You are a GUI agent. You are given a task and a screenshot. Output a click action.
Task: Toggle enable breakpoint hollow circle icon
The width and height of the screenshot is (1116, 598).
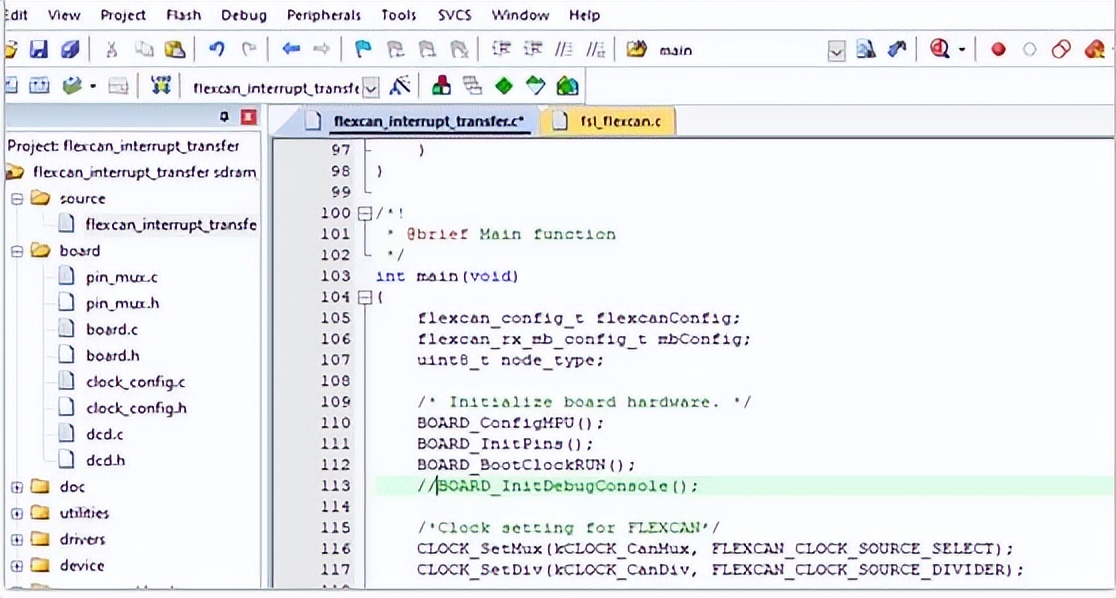(x=1030, y=49)
